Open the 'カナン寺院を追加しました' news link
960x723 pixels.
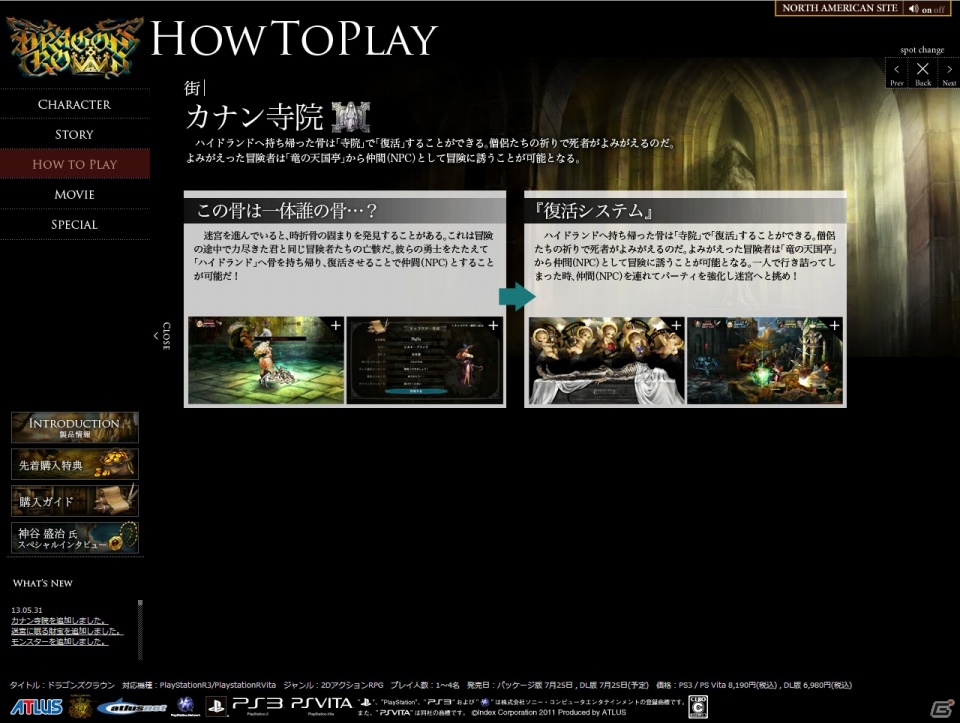click(x=59, y=621)
